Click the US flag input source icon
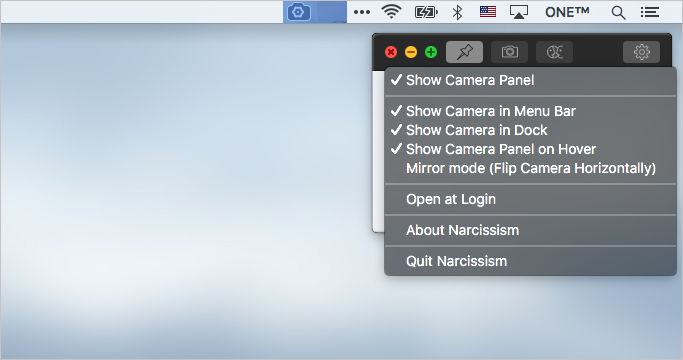 click(487, 12)
